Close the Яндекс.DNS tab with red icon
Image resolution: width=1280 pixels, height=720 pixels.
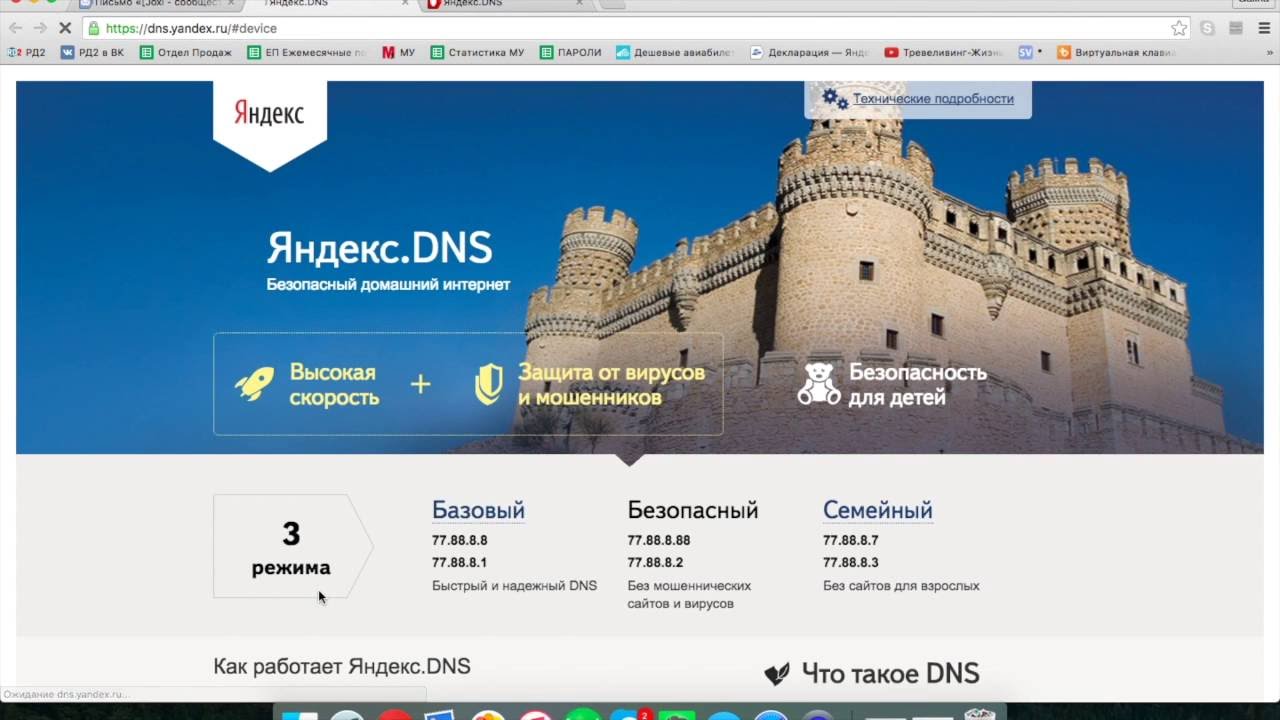pos(578,4)
